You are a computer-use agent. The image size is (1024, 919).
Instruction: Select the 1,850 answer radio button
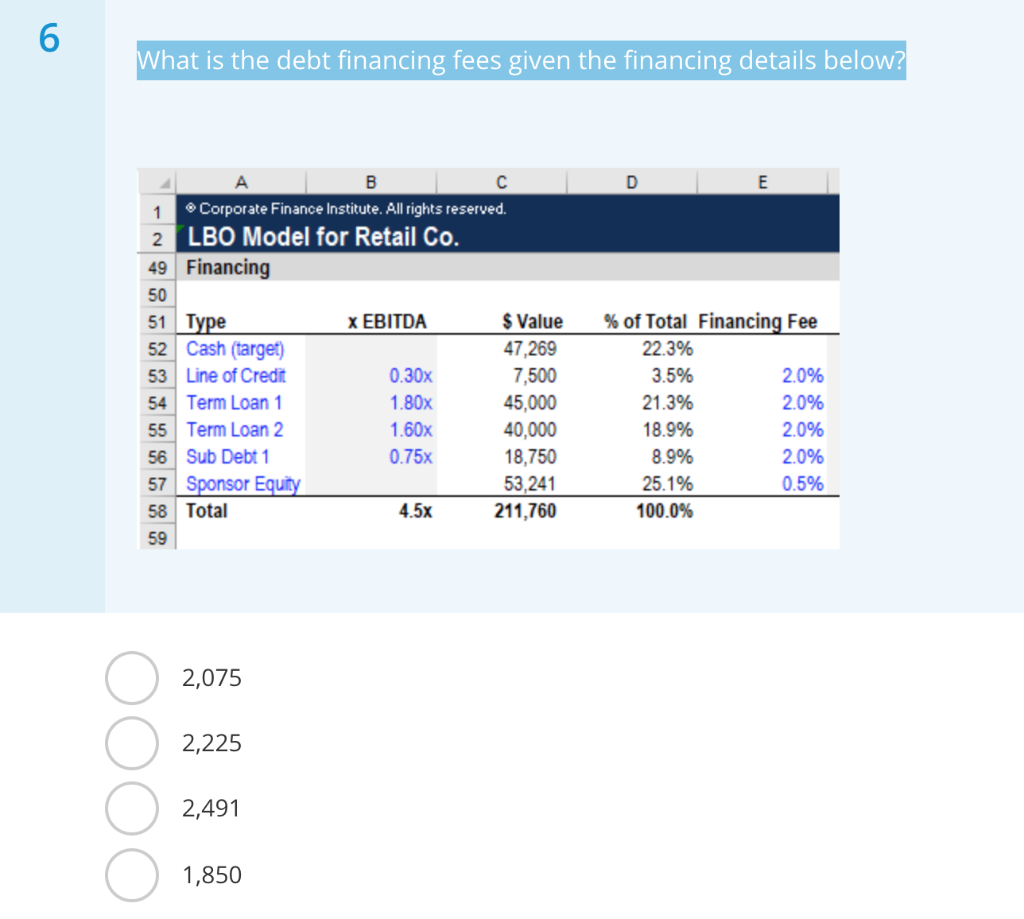131,875
